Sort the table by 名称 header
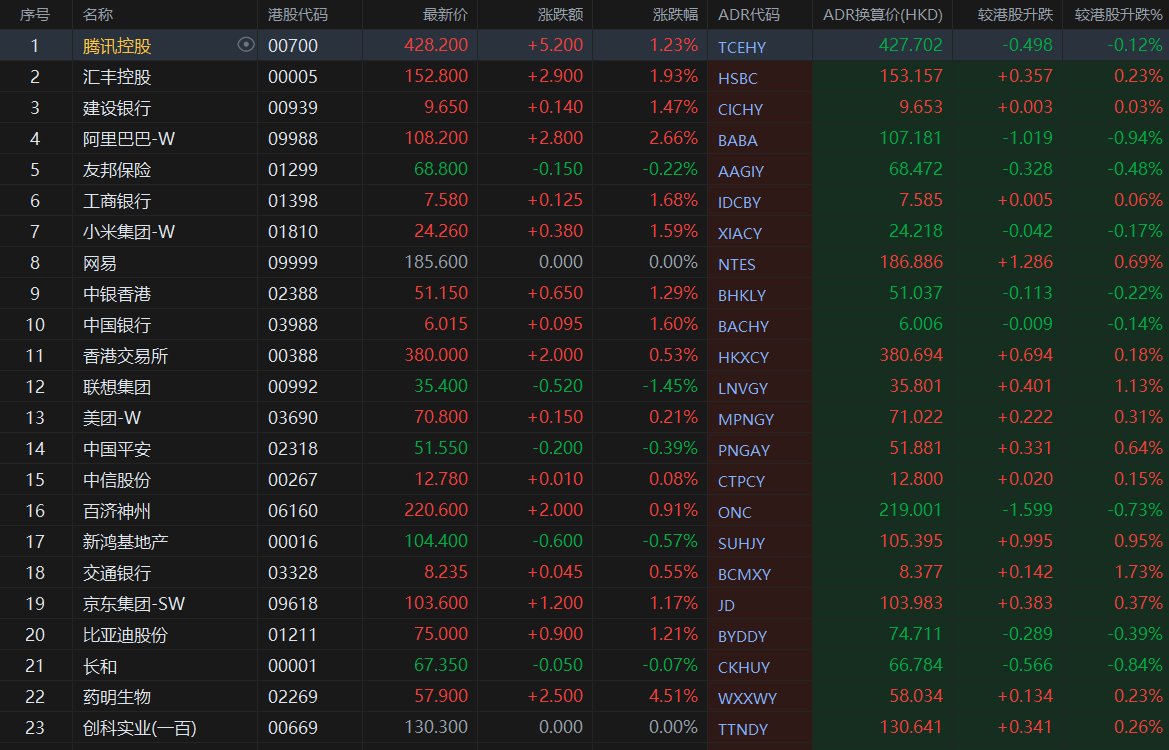The image size is (1169, 750). pyautogui.click(x=98, y=15)
